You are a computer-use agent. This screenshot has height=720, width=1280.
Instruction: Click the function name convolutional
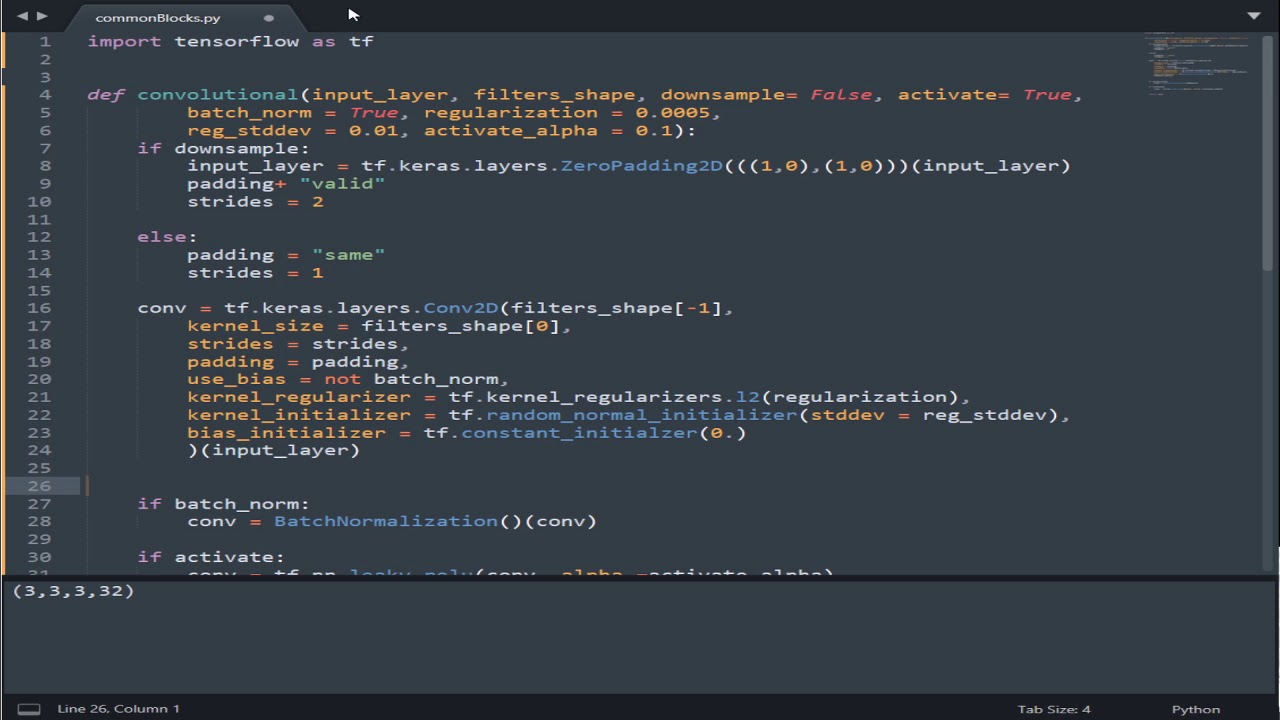tap(218, 95)
